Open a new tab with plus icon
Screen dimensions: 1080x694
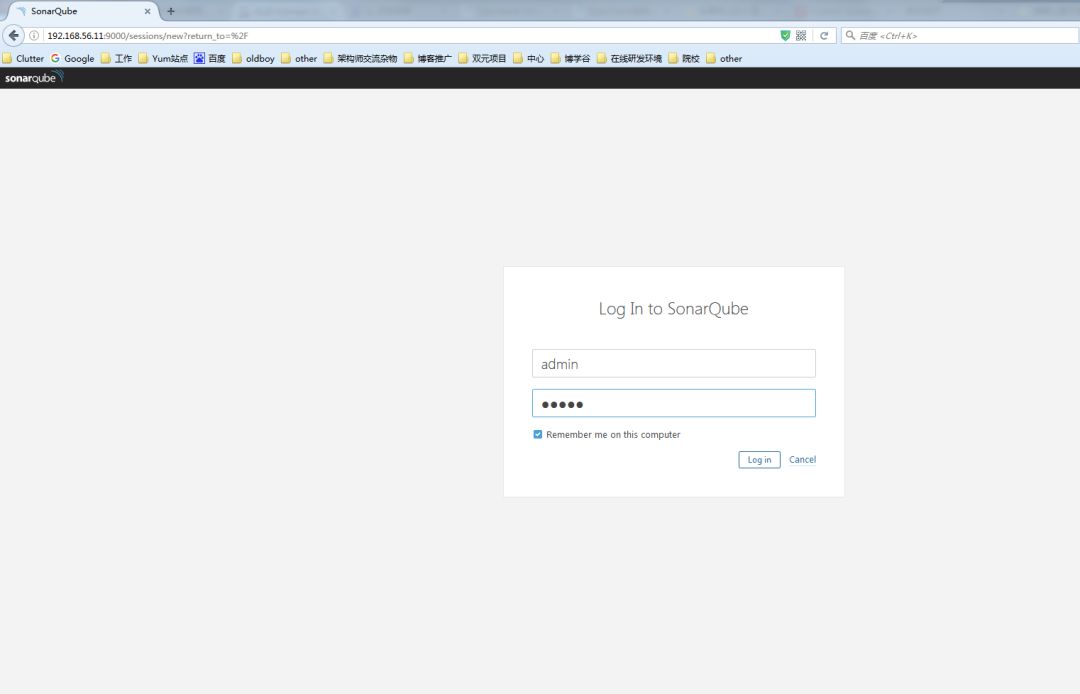tap(171, 11)
